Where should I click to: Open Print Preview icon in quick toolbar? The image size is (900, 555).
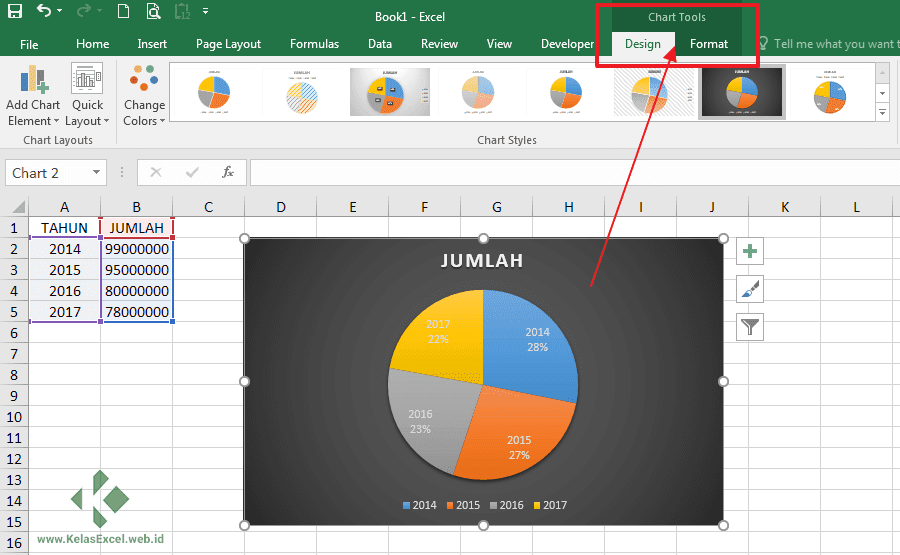153,11
